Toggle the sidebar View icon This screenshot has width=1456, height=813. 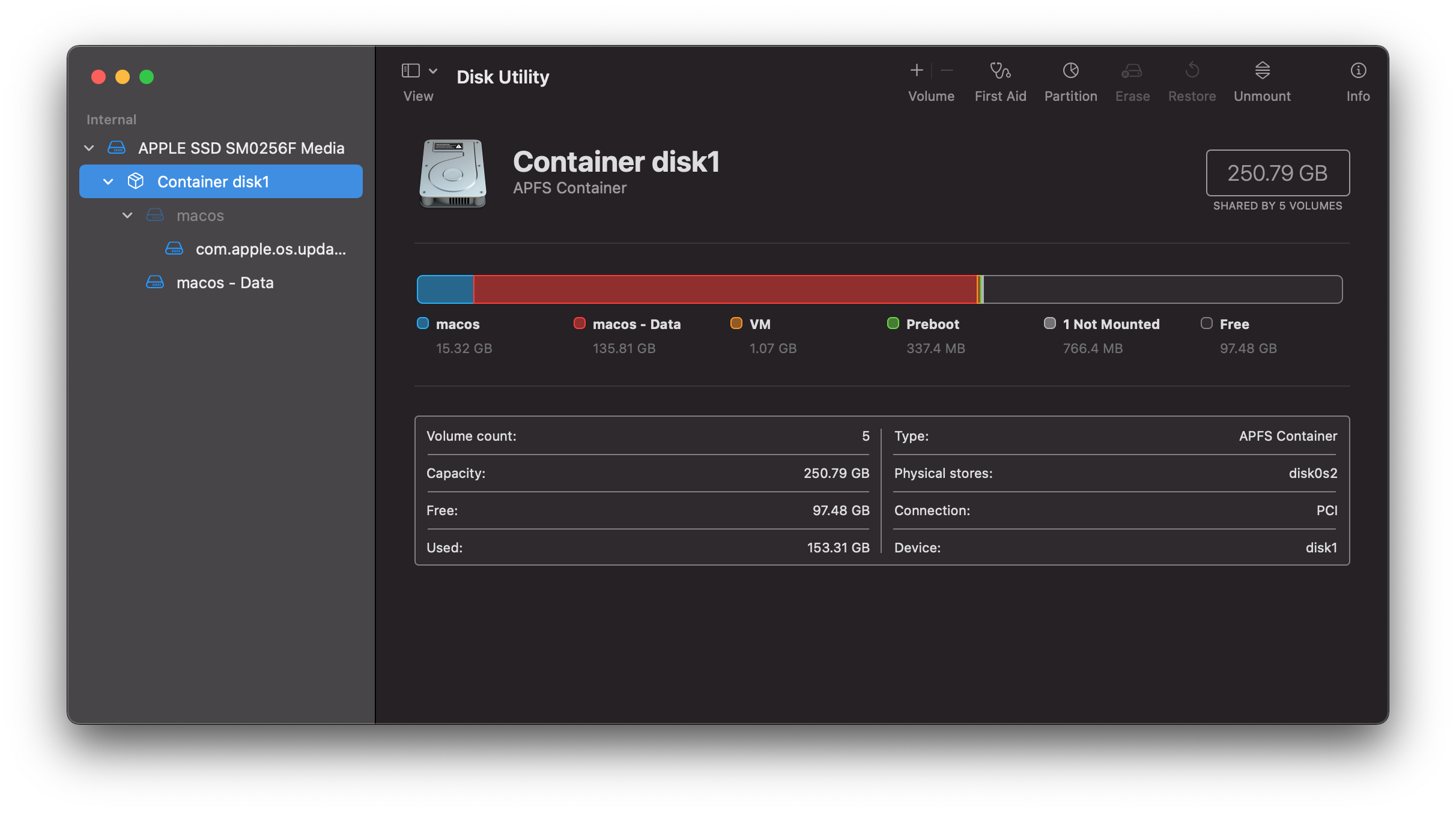point(410,71)
